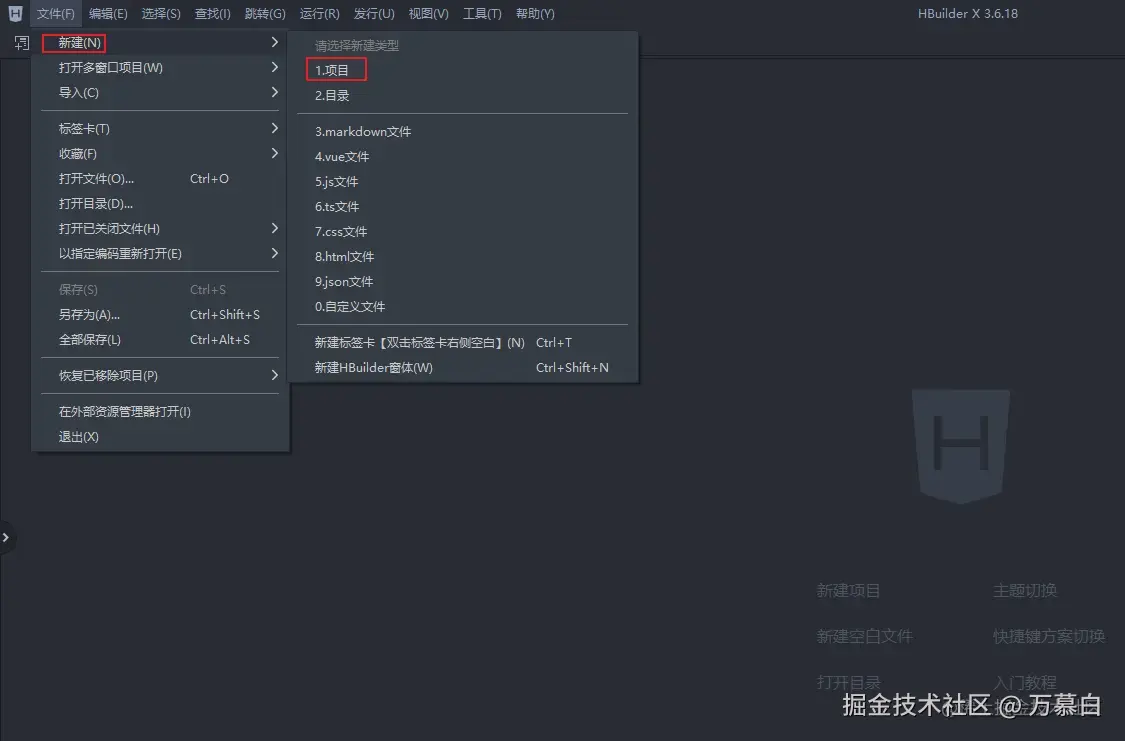The image size is (1125, 741).
Task: Open the 帮助(Y) menu
Action: tap(535, 14)
